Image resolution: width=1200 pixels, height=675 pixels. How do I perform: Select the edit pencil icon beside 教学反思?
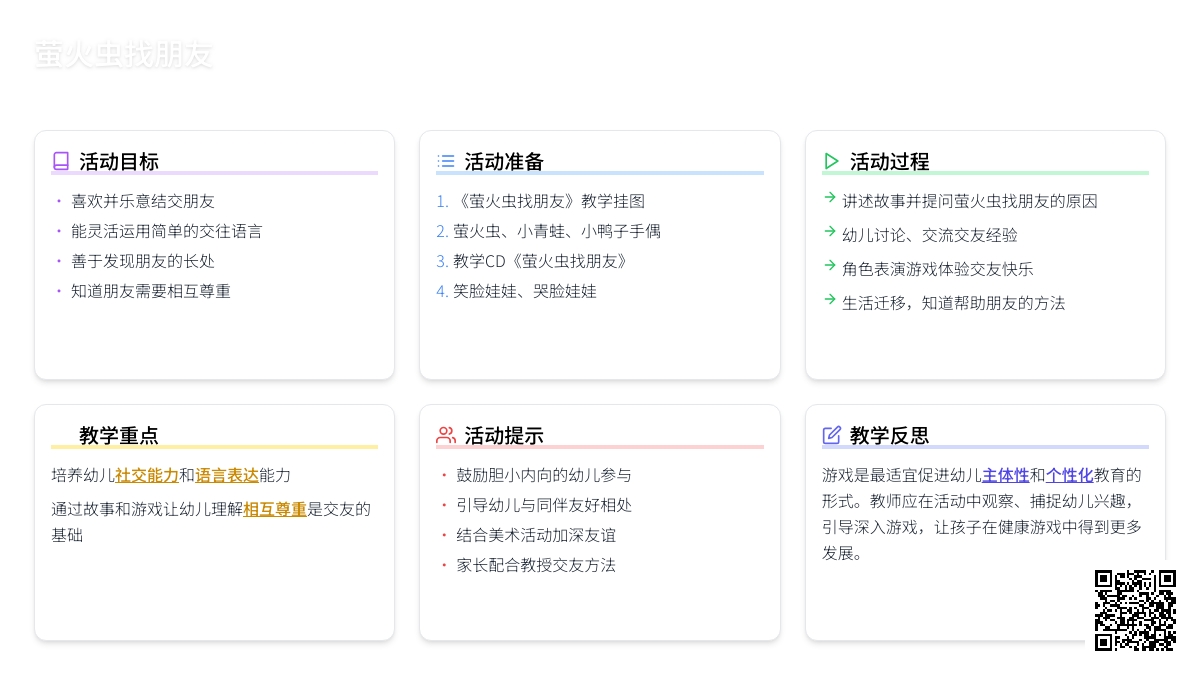pyautogui.click(x=831, y=435)
